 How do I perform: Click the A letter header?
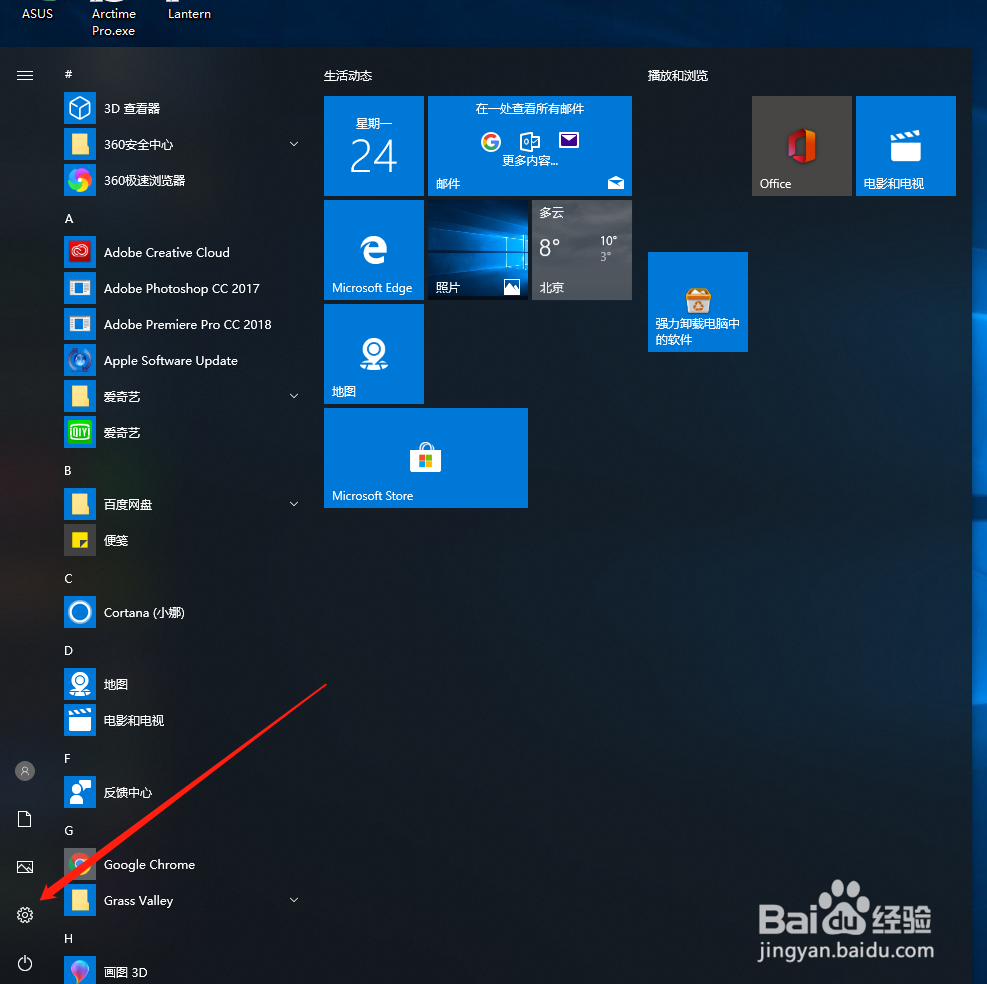click(69, 218)
